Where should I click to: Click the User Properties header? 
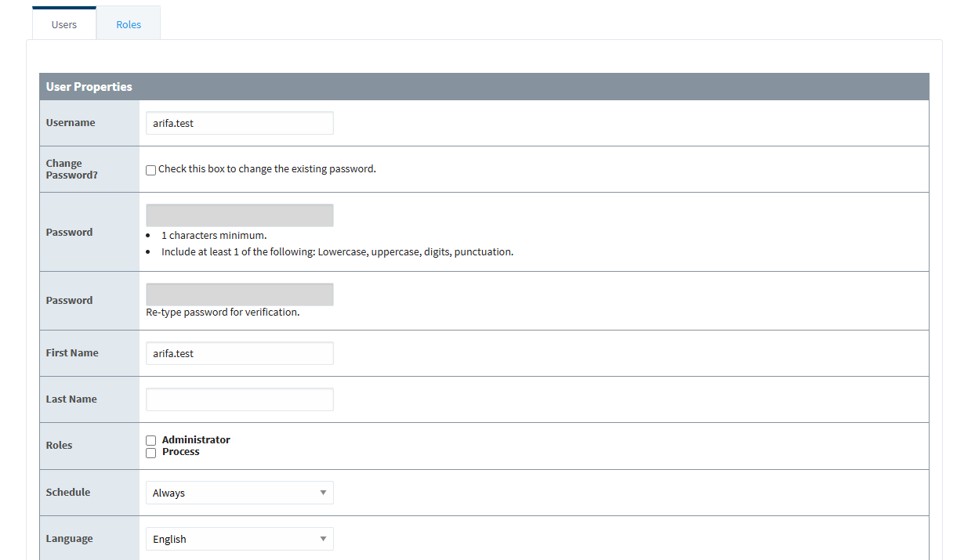(x=484, y=86)
